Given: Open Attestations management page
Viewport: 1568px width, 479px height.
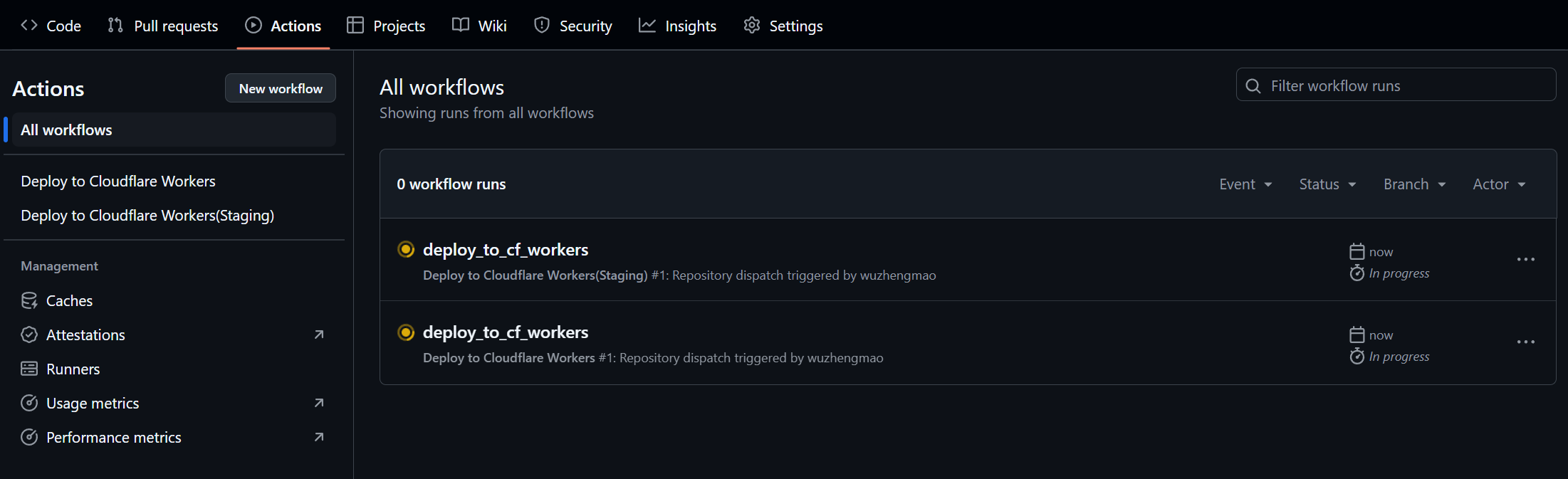Looking at the screenshot, I should (174, 335).
